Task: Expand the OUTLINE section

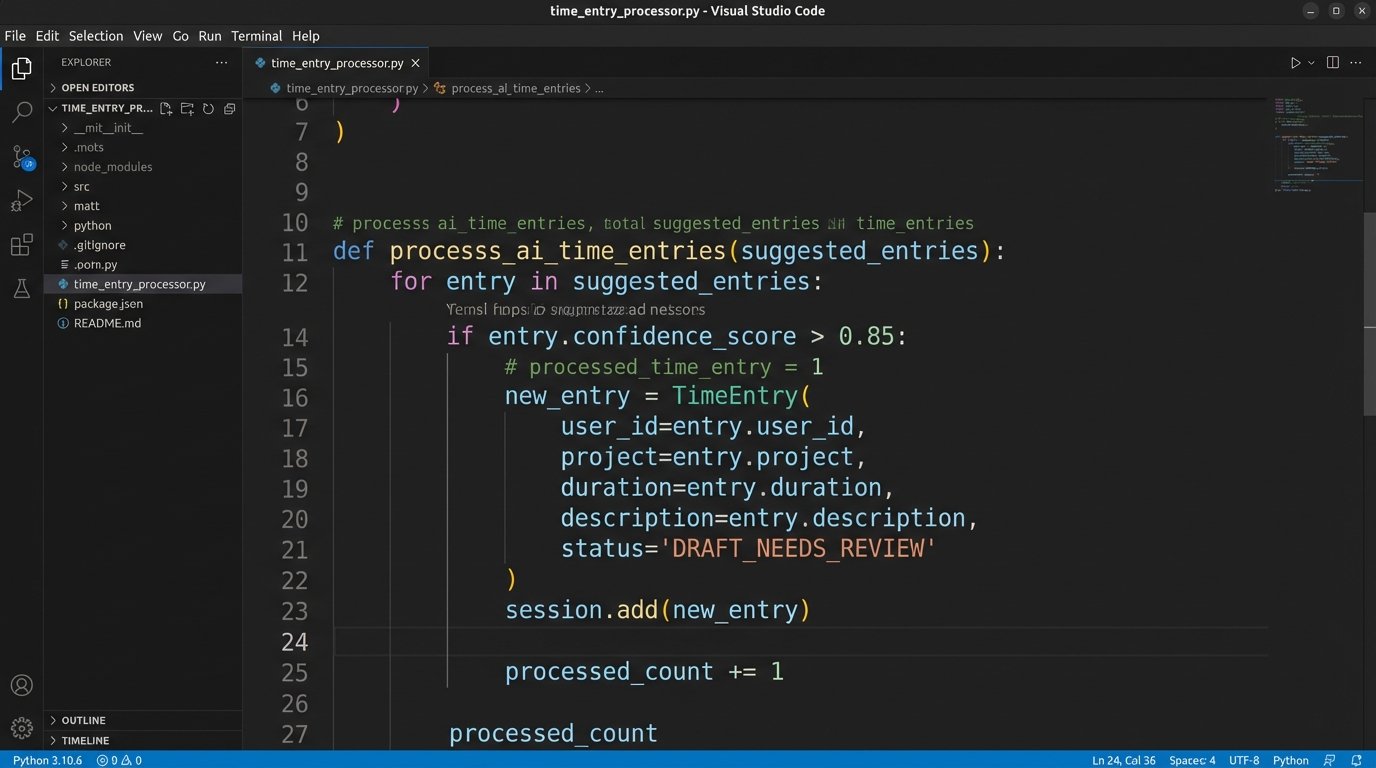Action: tap(83, 720)
